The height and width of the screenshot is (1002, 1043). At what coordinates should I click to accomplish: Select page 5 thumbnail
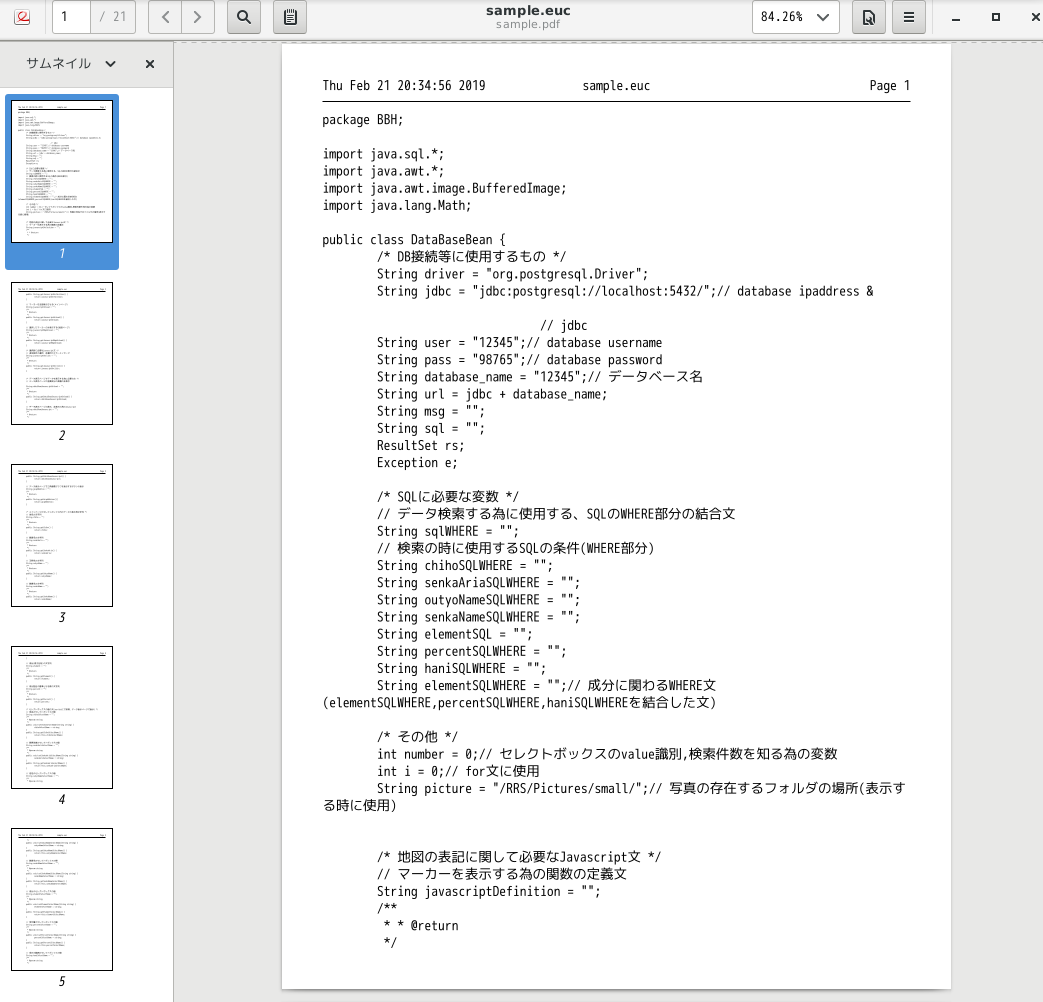pos(62,900)
